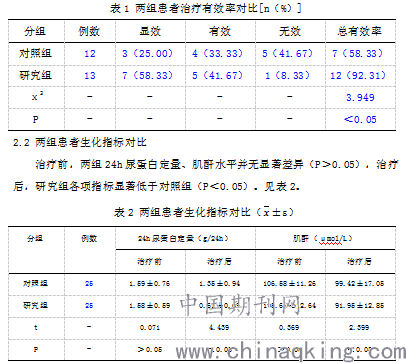Select the t value 4.439 cell

219,328
